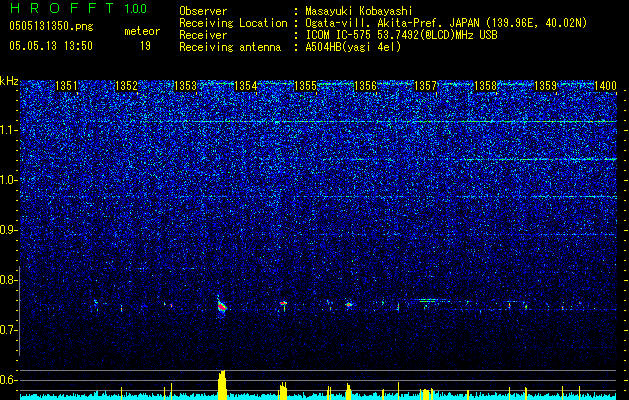The width and height of the screenshot is (629, 400).
Task: Click the date stamp 05.05.13 13:50
Action: (x=51, y=46)
